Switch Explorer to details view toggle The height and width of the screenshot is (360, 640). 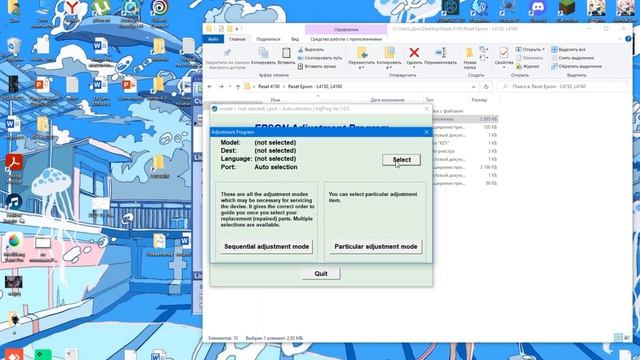[x=618, y=338]
